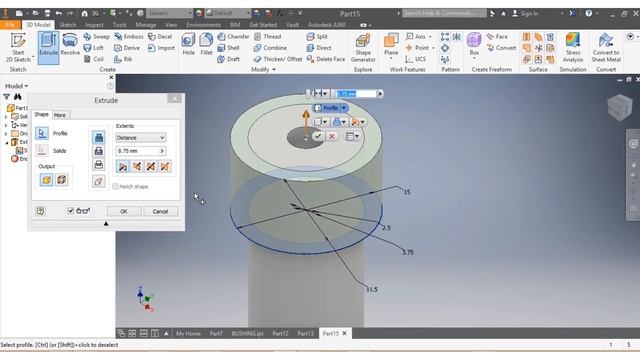Image resolution: width=640 pixels, height=360 pixels.
Task: Select Intersect operation in Extrude dialog
Action: pyautogui.click(x=99, y=164)
